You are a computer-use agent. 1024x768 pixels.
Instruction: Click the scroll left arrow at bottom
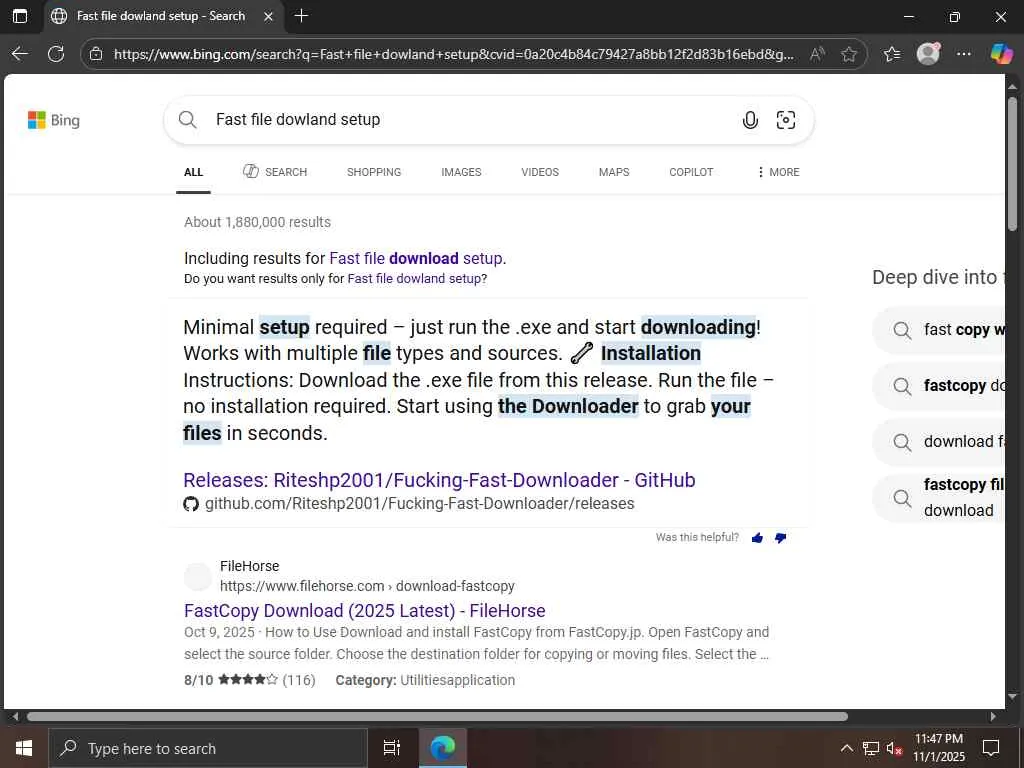tap(15, 716)
